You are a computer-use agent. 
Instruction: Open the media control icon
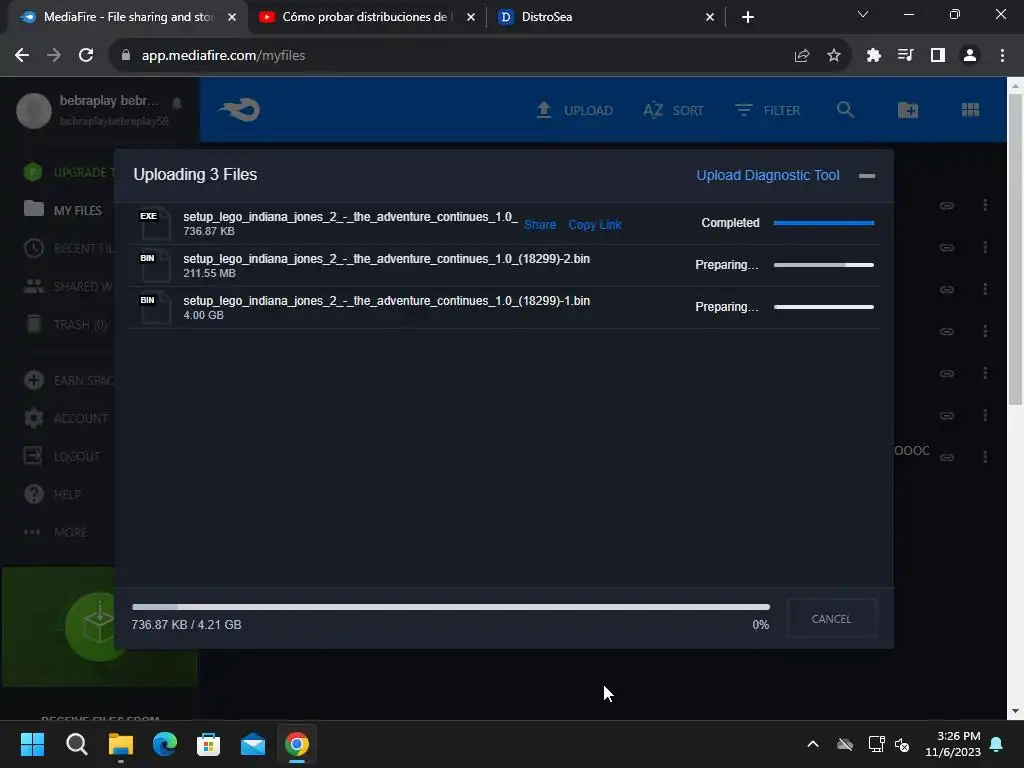(x=905, y=56)
